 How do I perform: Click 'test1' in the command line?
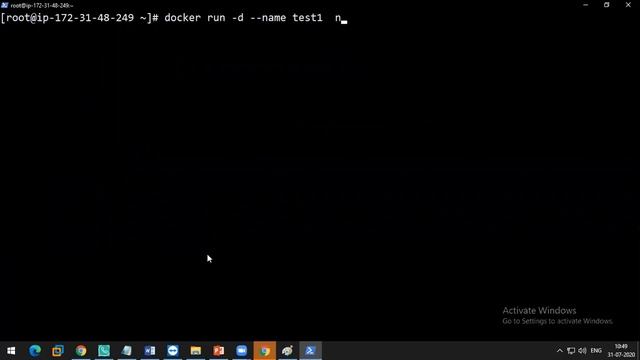[x=307, y=18]
